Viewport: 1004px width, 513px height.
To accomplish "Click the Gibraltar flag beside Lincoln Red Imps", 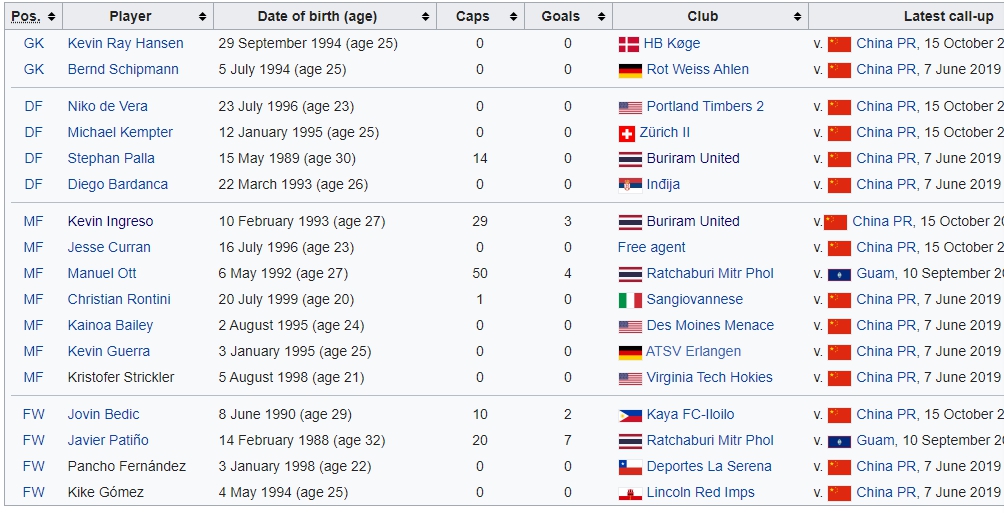I will point(630,493).
